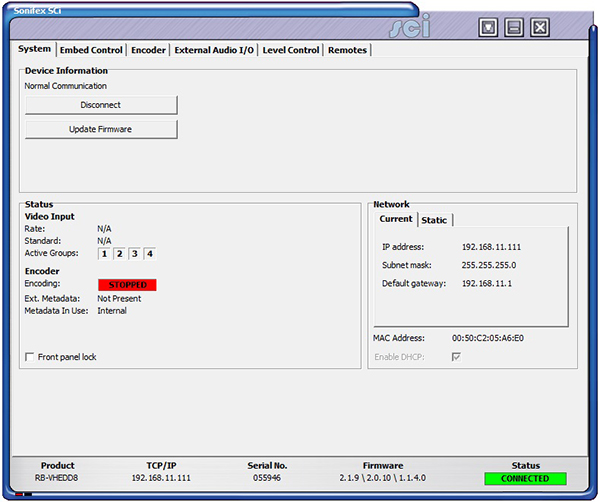Toggle Active Group 4 box
The height and width of the screenshot is (502, 600).
(150, 254)
